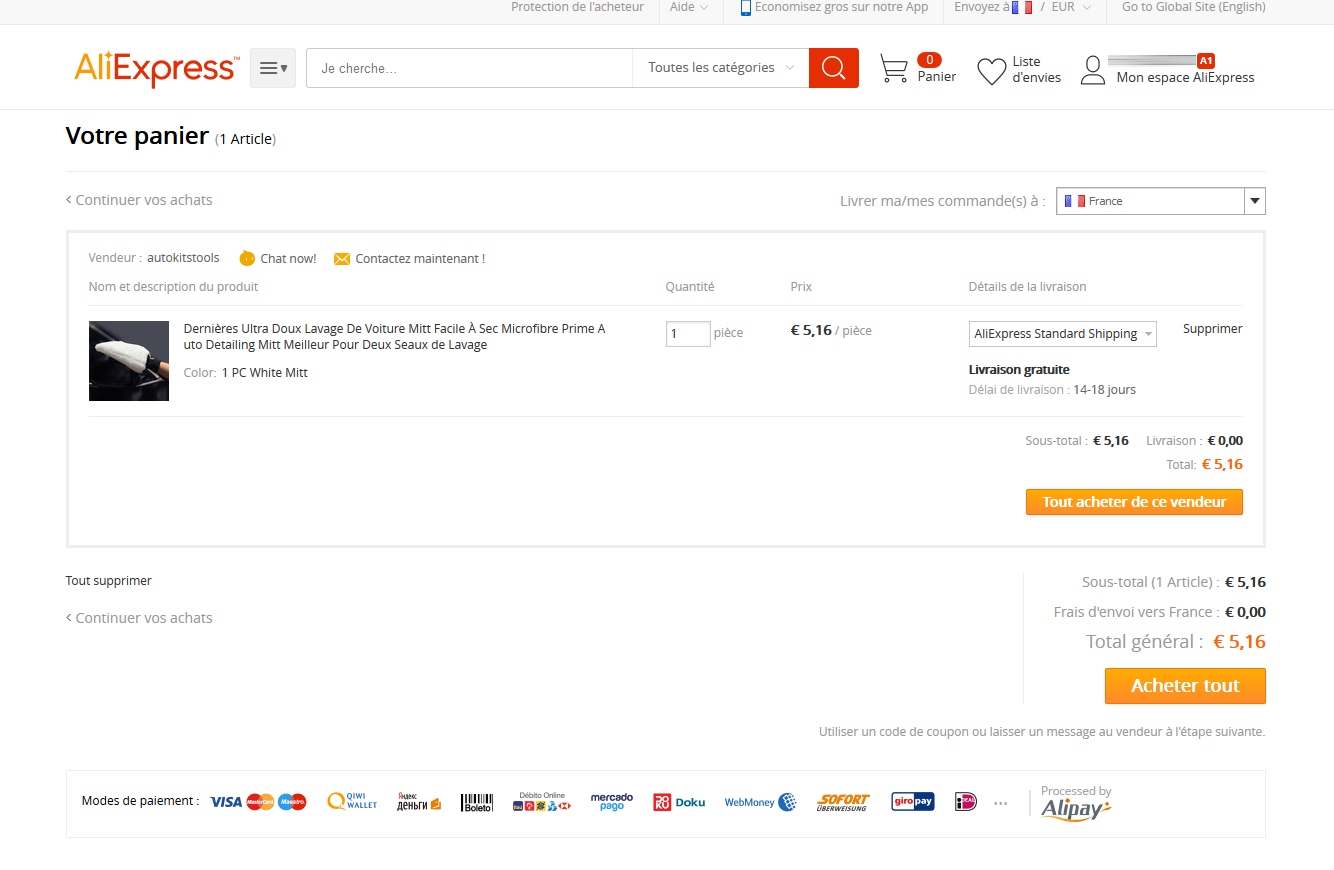Image resolution: width=1334 pixels, height=870 pixels.
Task: Click the quantity input field
Action: (688, 334)
